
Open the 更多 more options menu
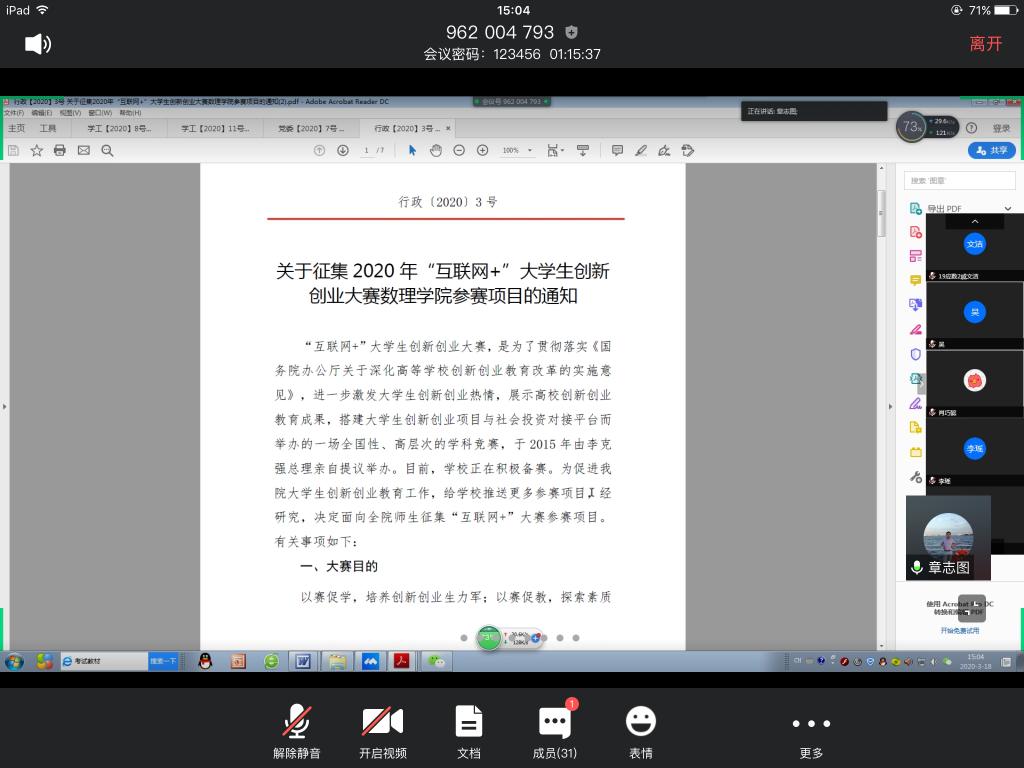coord(811,730)
